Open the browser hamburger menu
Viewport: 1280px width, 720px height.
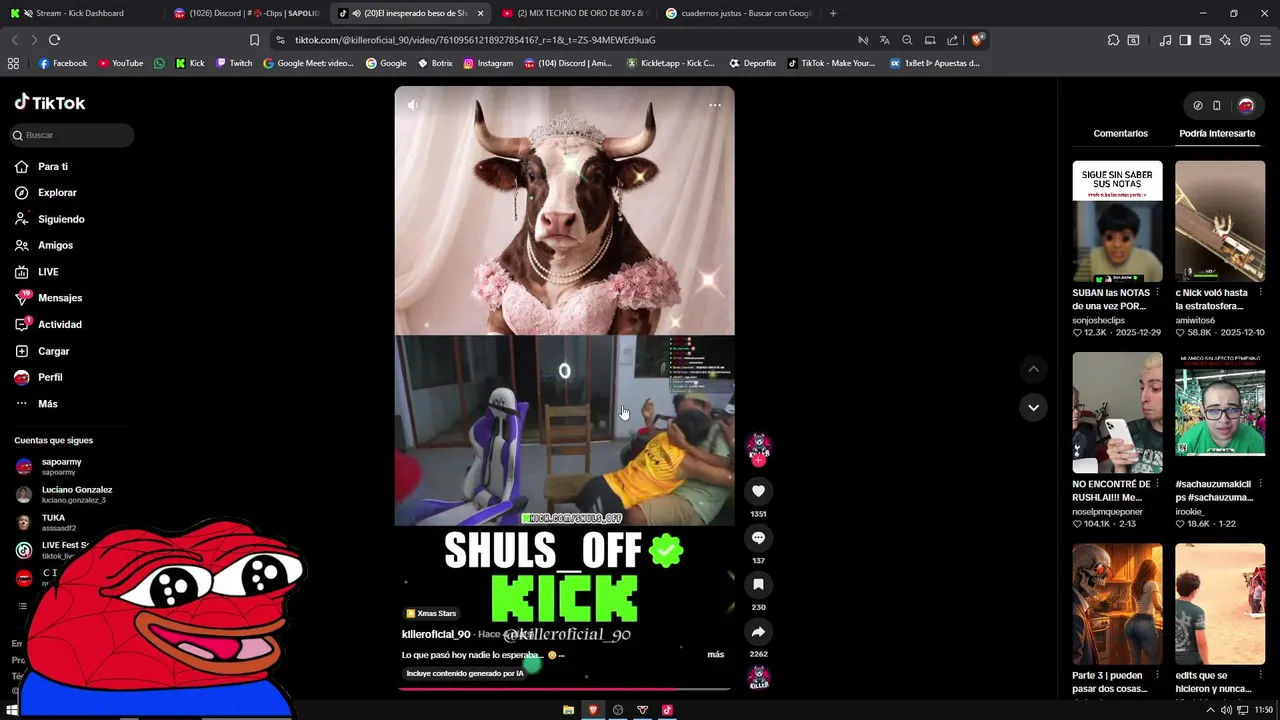1265,40
